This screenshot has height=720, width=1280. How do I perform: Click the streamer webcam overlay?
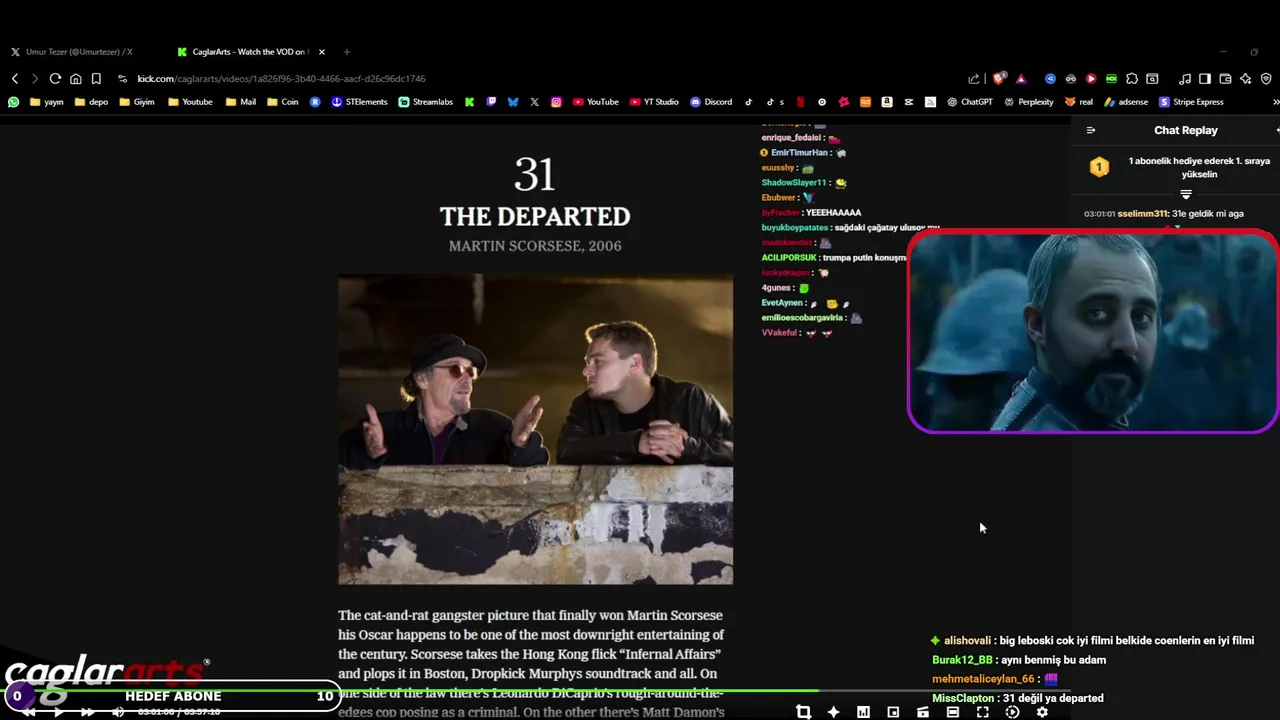(x=1093, y=331)
